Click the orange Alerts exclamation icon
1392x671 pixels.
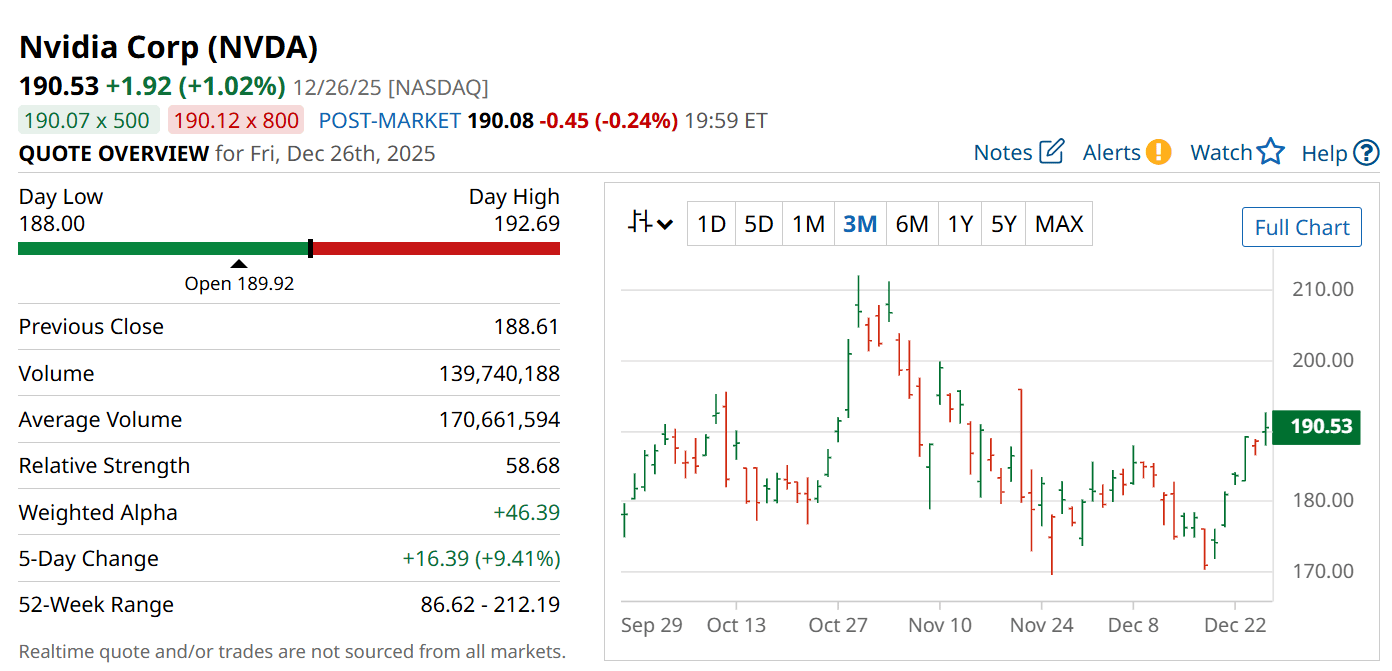coord(1158,152)
